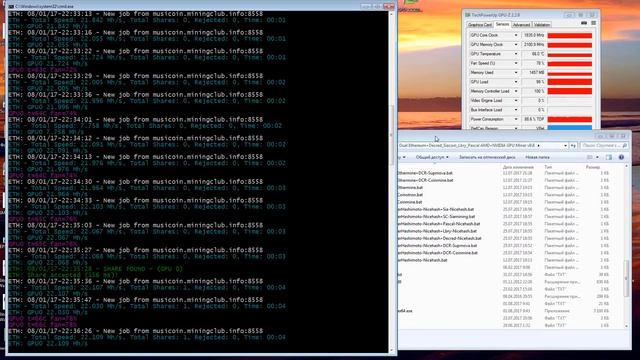The height and width of the screenshot is (360, 640).
Task: Click Записать на оптический диск in Explorer
Action: [x=487, y=158]
